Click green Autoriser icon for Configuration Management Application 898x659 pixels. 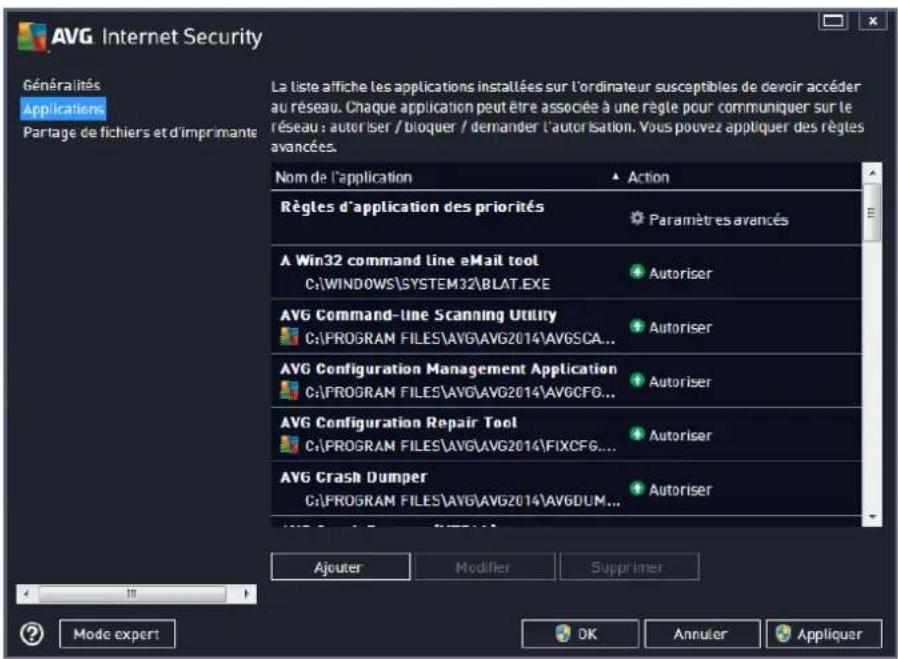click(x=637, y=380)
